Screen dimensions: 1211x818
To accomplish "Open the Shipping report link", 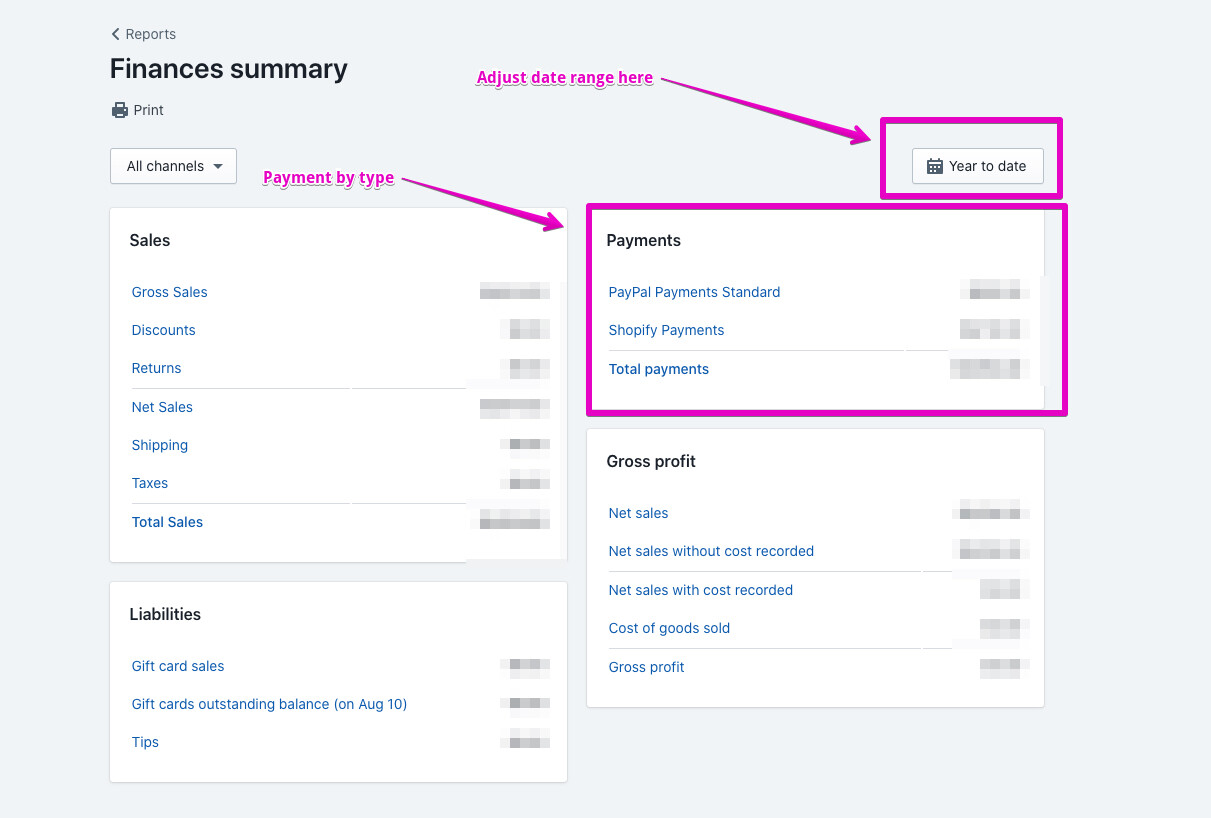I will 160,445.
